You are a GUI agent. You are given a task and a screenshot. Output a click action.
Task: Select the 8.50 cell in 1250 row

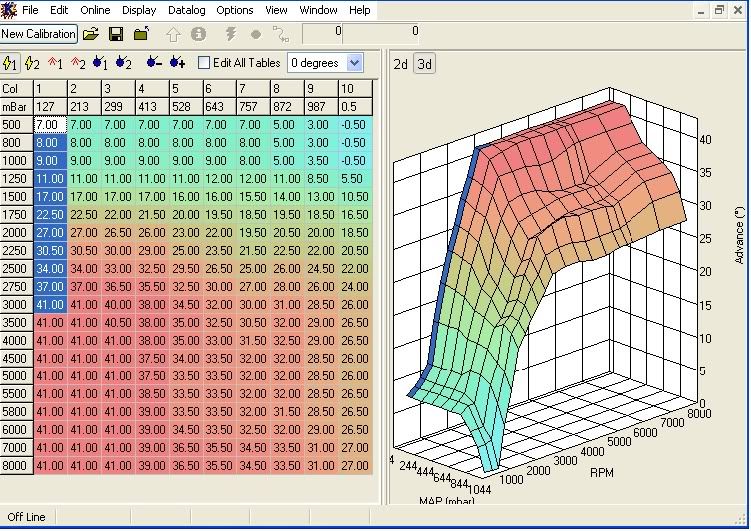pos(321,179)
